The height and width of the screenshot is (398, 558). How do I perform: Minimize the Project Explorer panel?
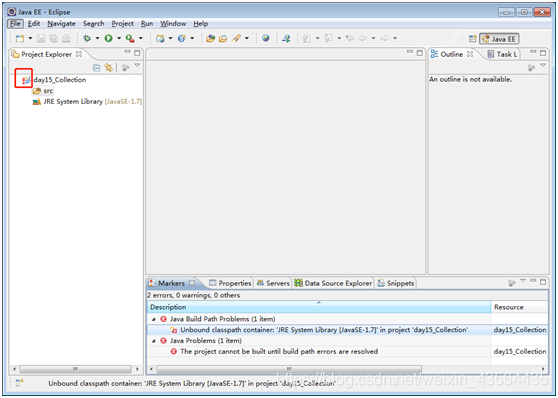point(127,53)
